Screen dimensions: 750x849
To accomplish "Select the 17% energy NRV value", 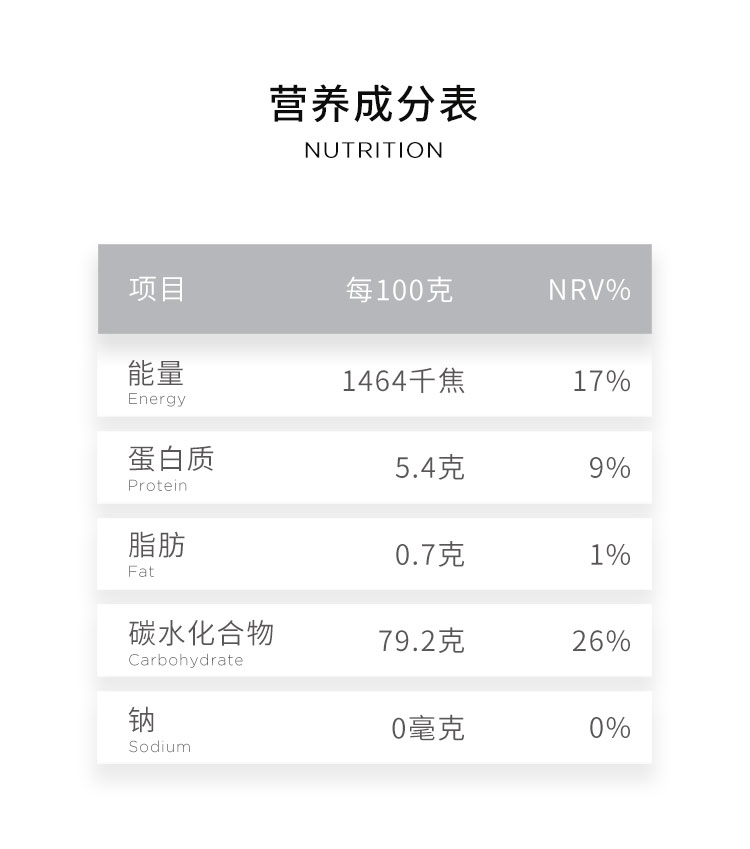I will [601, 381].
